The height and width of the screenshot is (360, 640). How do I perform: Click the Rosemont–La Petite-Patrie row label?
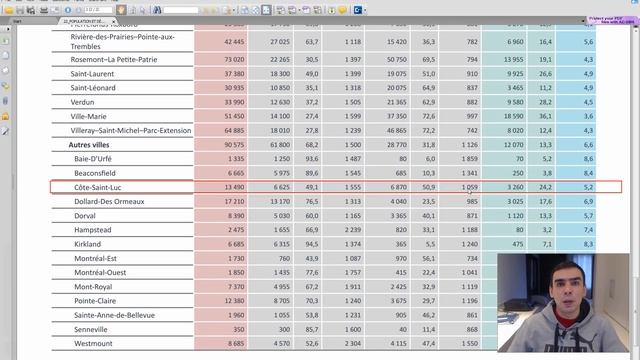[x=113, y=60]
